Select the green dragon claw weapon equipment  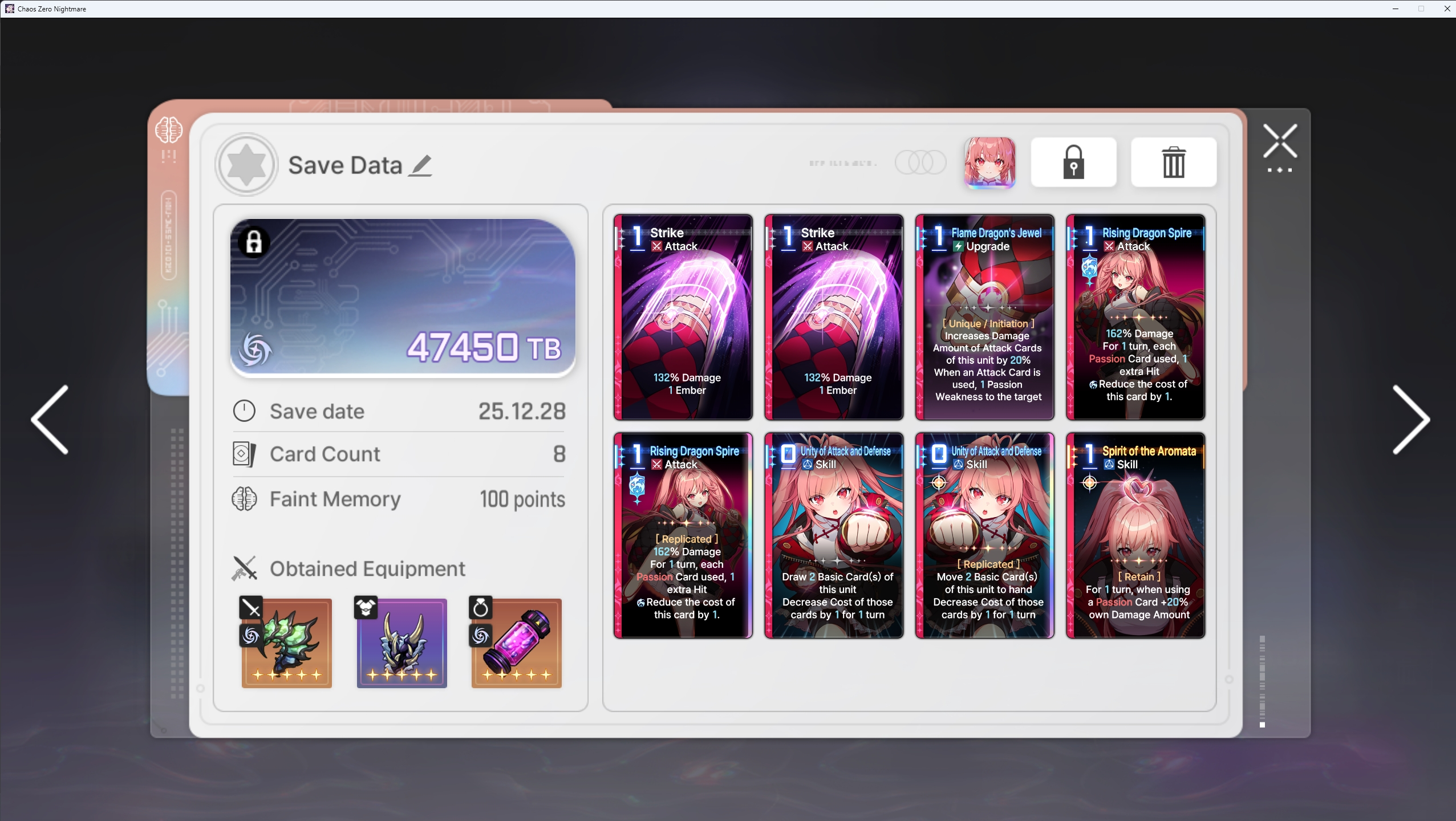(x=287, y=643)
